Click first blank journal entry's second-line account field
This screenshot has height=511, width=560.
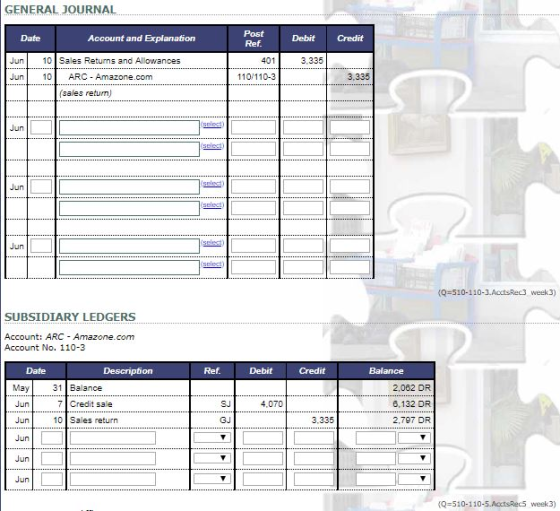pos(129,149)
